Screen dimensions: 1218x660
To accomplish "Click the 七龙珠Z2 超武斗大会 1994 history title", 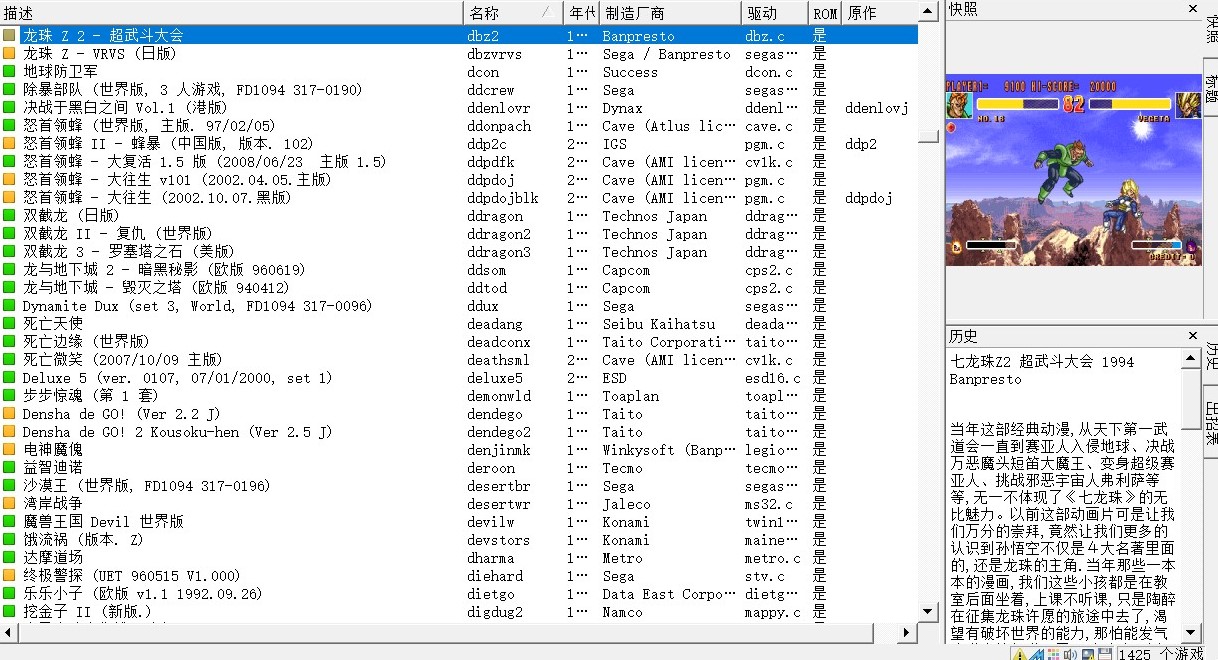I will (x=1042, y=362).
